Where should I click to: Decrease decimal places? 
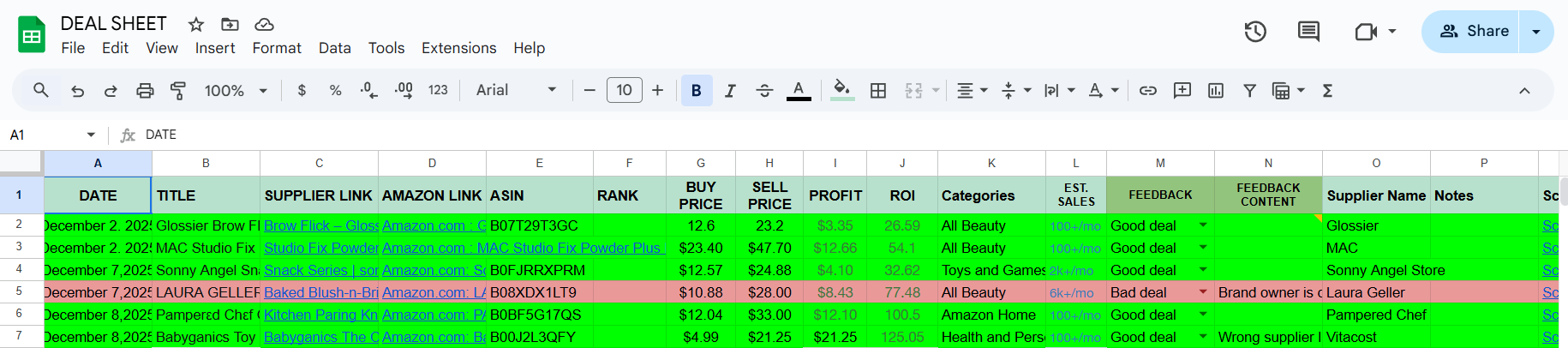pyautogui.click(x=368, y=90)
